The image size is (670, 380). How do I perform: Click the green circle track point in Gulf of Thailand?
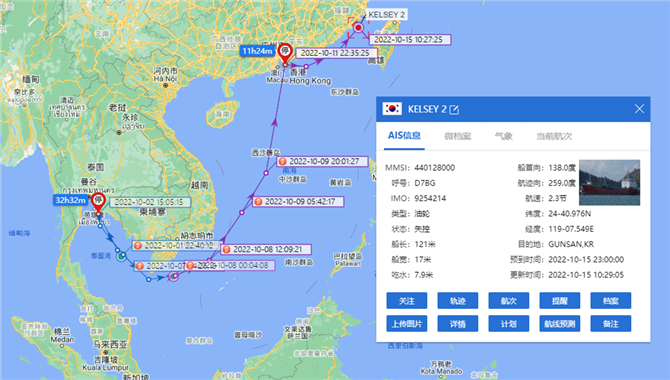click(122, 256)
